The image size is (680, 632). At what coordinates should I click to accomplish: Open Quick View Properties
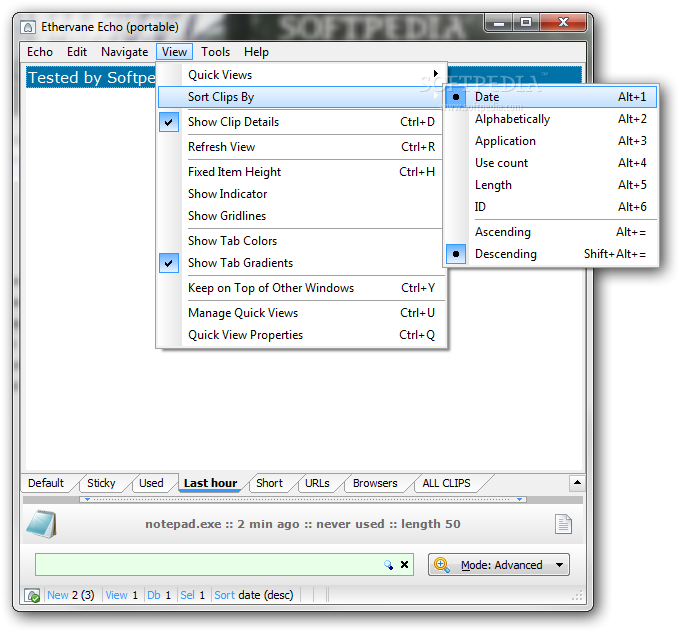300,335
